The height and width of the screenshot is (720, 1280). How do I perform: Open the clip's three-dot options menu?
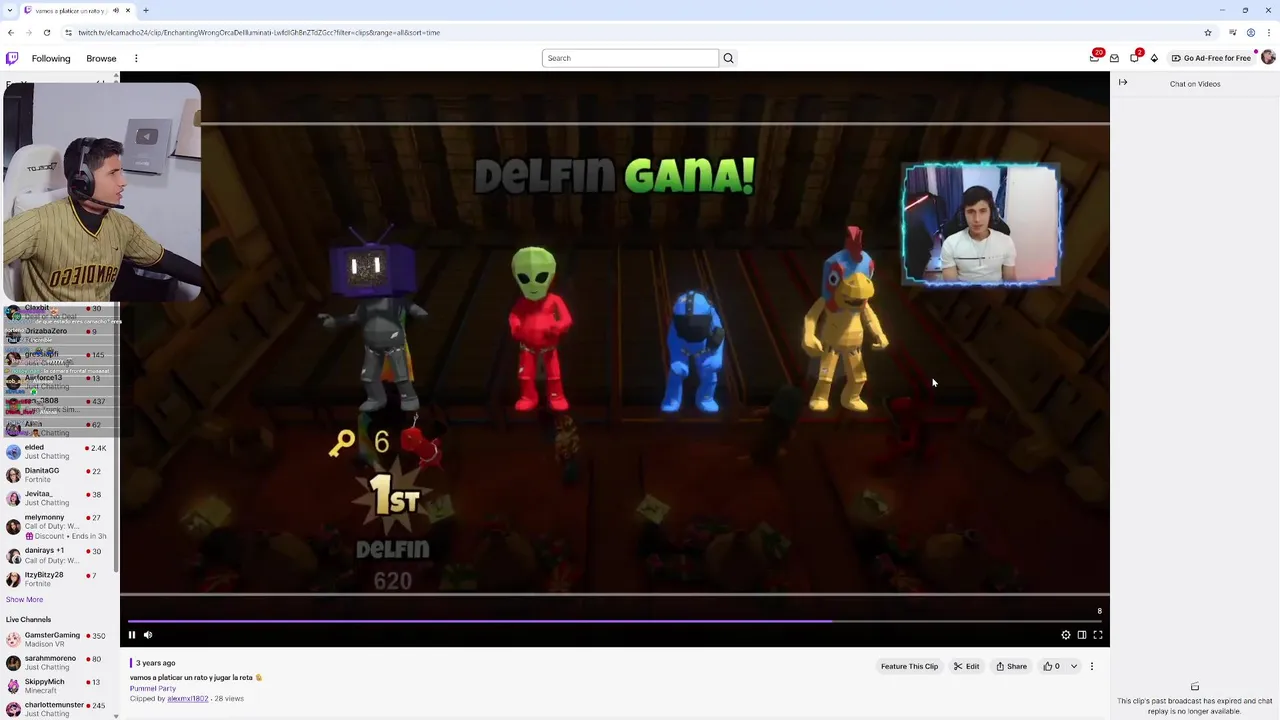coord(1092,666)
